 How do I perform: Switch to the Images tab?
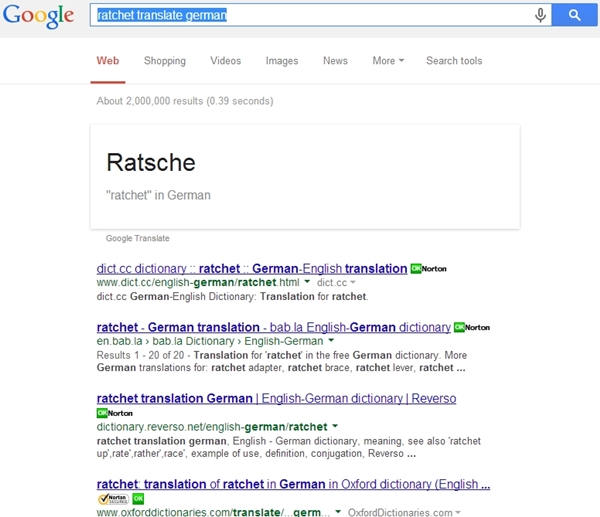pyautogui.click(x=281, y=61)
